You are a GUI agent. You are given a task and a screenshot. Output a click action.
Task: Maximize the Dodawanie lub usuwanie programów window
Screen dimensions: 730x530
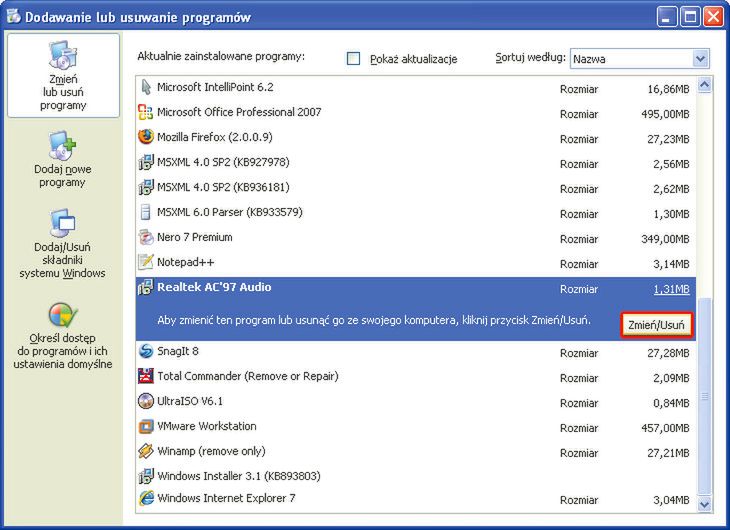[x=690, y=17]
